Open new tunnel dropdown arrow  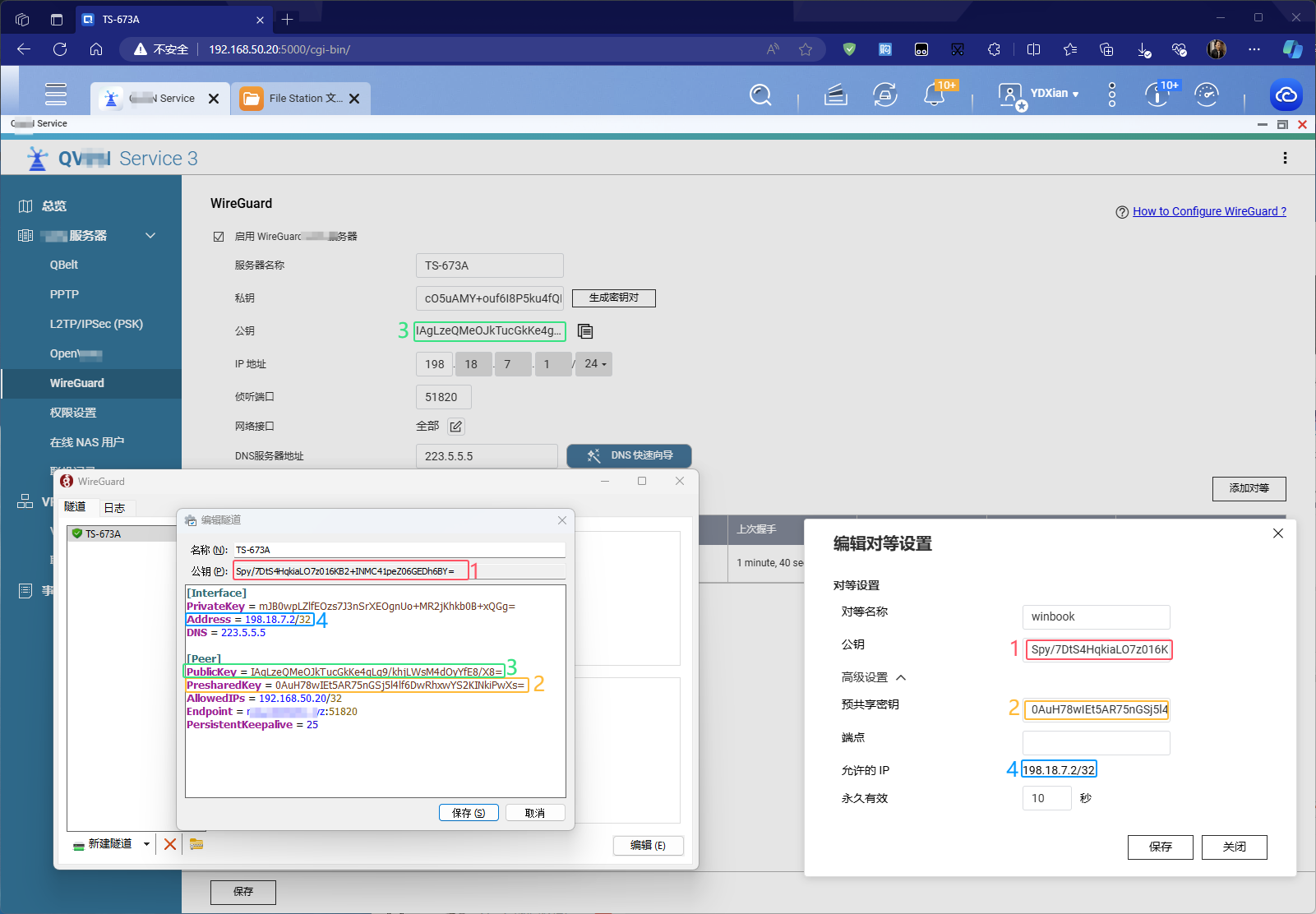146,844
